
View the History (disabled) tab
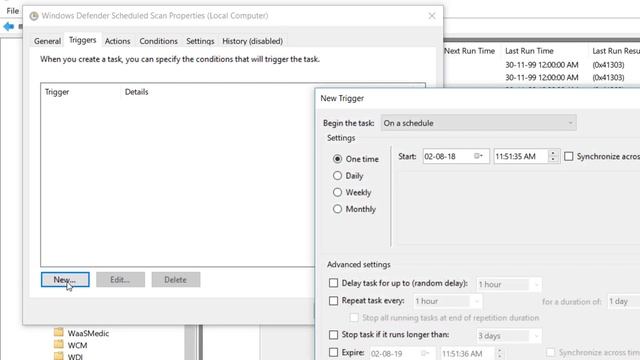tap(252, 41)
